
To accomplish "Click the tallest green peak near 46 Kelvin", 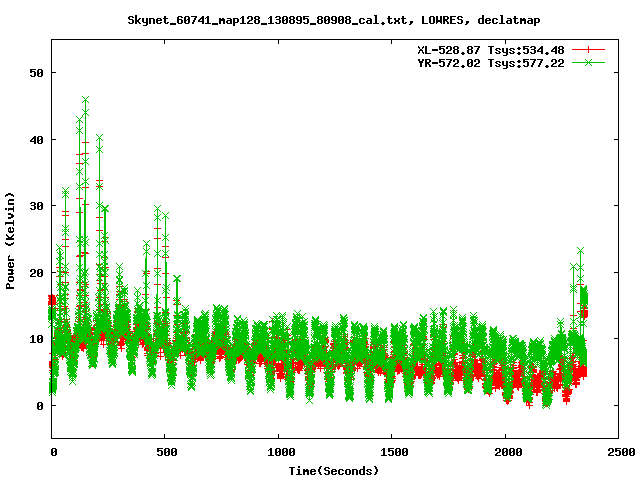I will tap(85, 100).
